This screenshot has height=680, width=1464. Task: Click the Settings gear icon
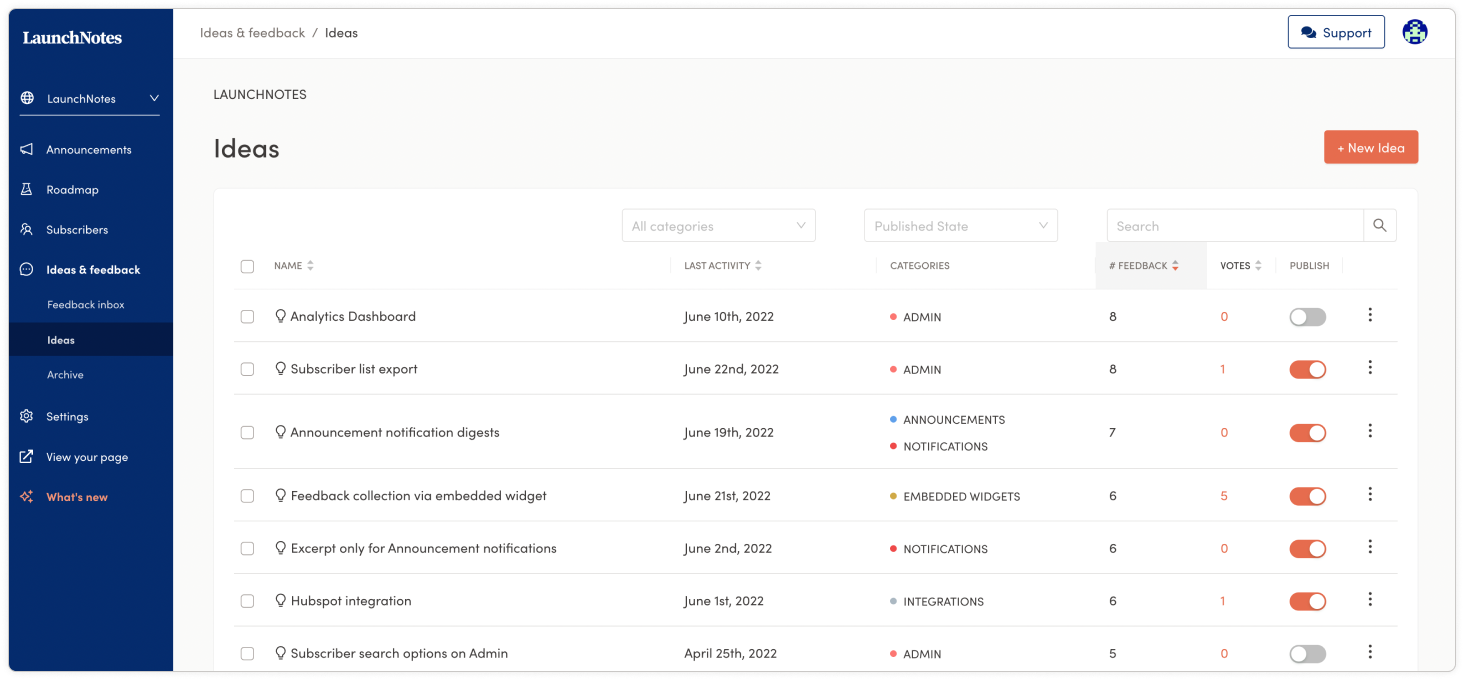tap(27, 416)
